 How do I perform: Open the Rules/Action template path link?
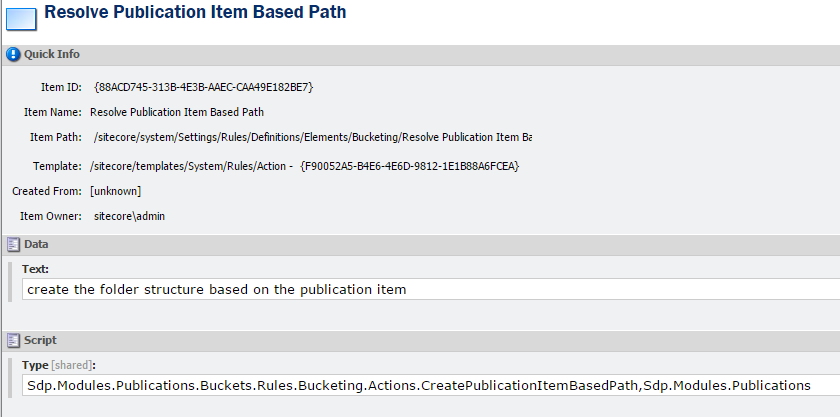pyautogui.click(x=191, y=165)
